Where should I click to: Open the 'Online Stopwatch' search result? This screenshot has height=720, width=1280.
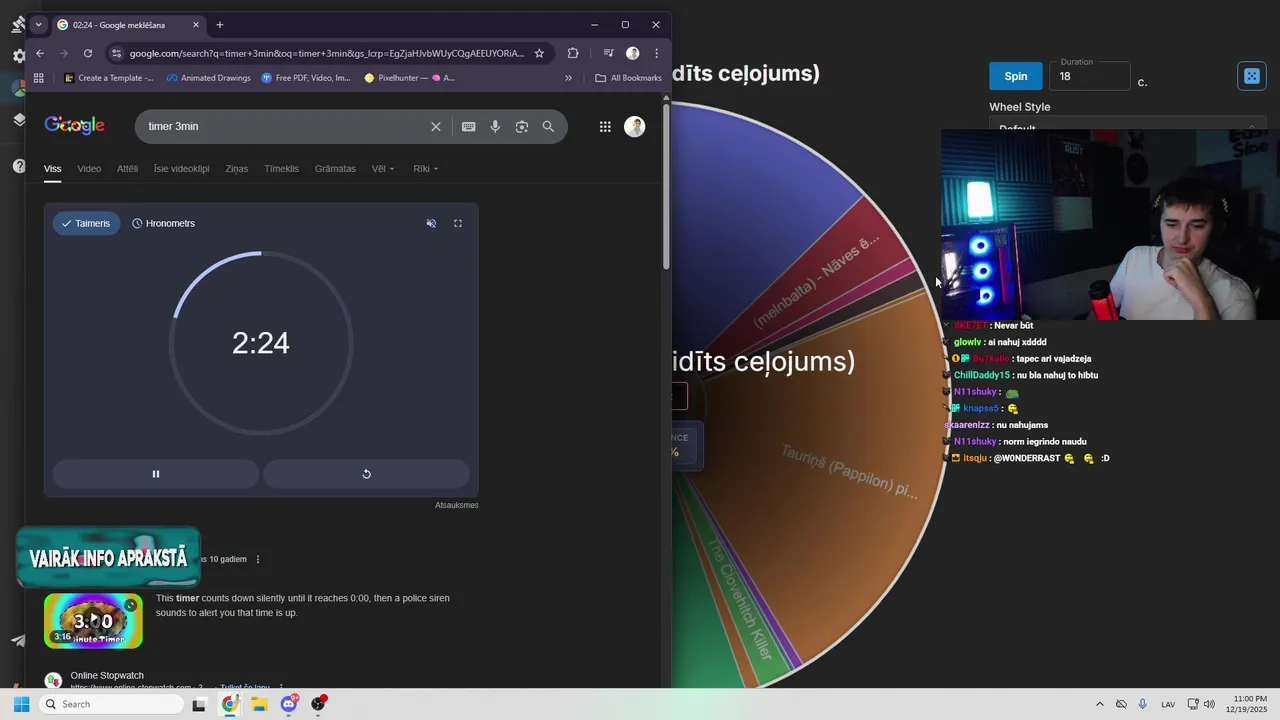[107, 676]
